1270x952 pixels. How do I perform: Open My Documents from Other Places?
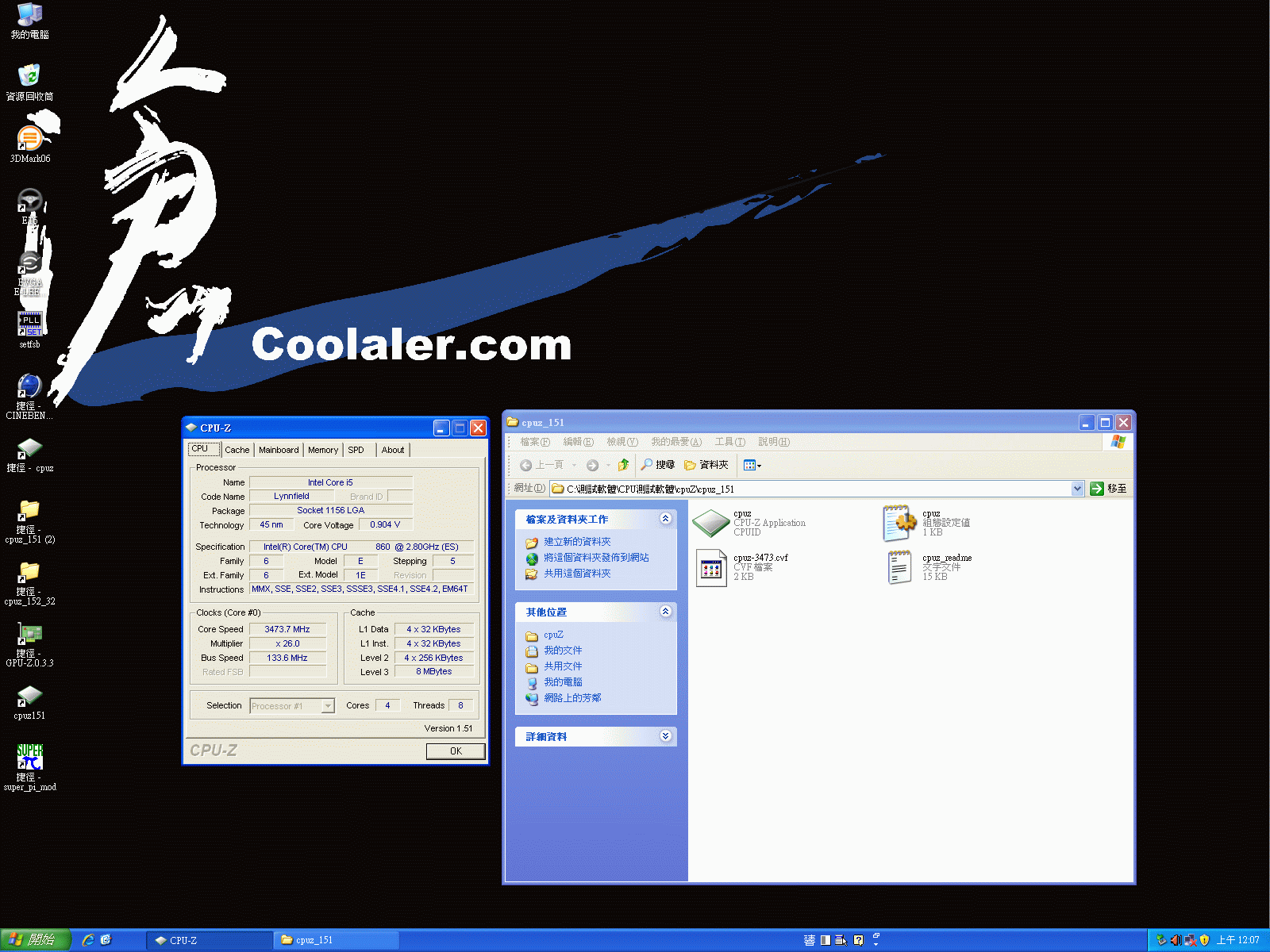[x=563, y=651]
